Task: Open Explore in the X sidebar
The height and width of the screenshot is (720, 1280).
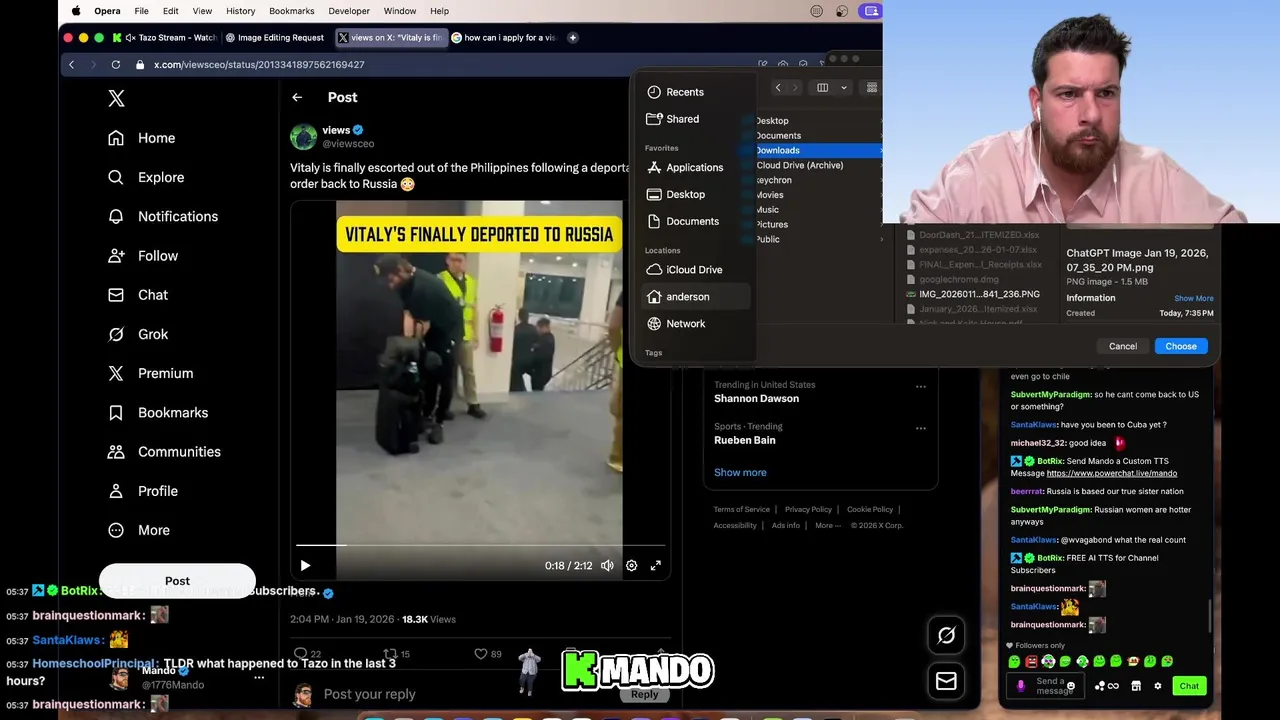Action: pyautogui.click(x=146, y=177)
